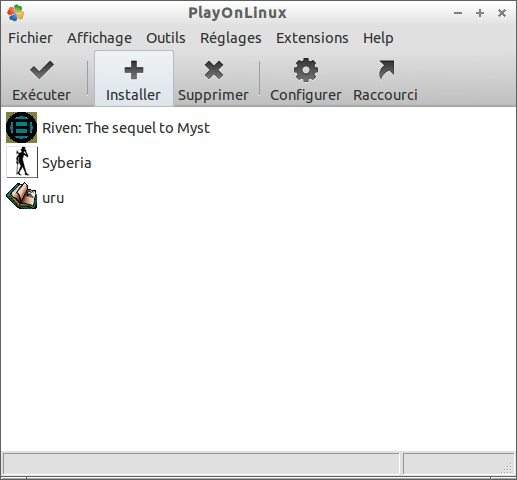Open the Réglages menu
The image size is (517, 480).
(x=231, y=38)
